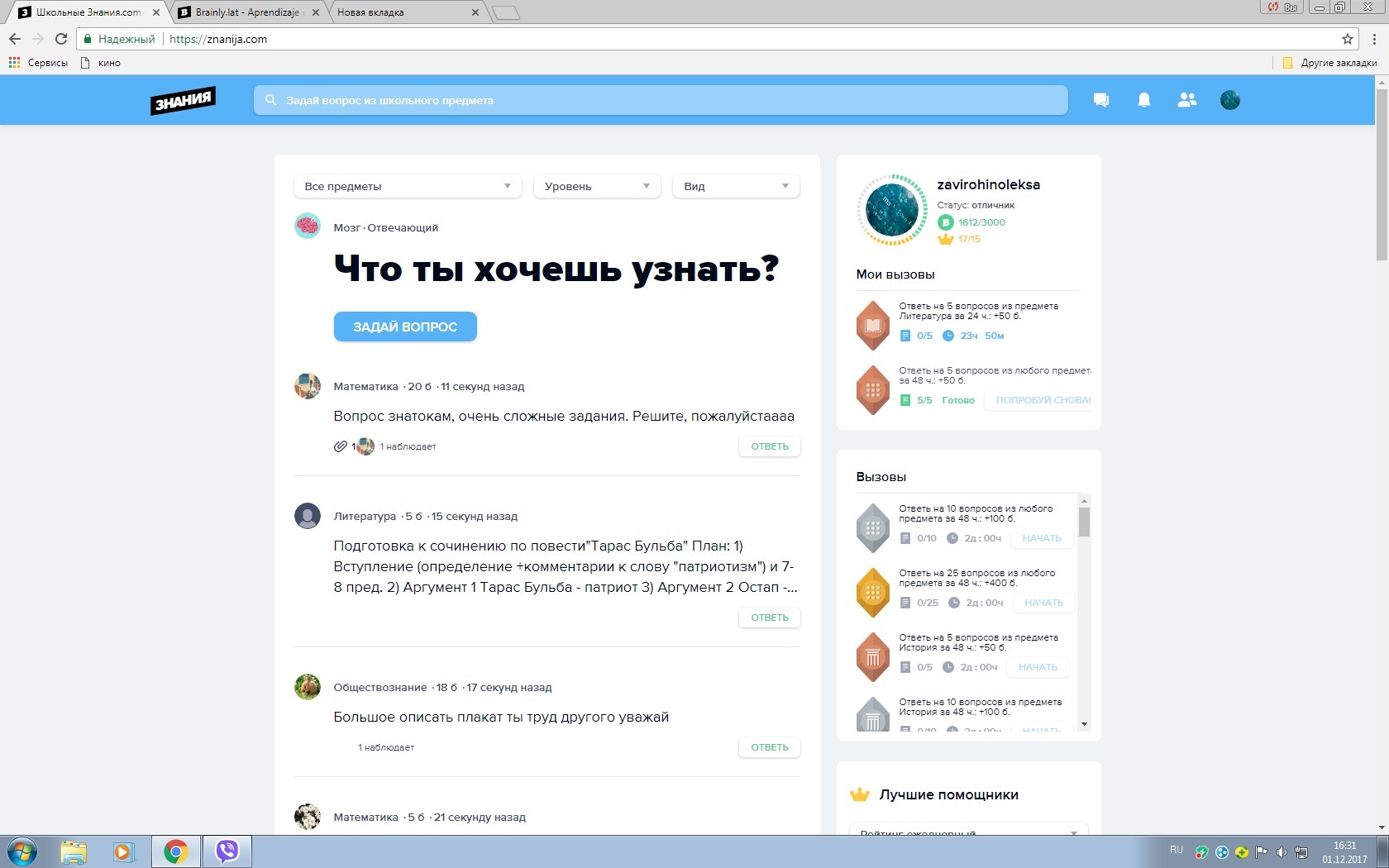Click the zavirohinoleksa username link
The image size is (1389, 868).
[988, 184]
